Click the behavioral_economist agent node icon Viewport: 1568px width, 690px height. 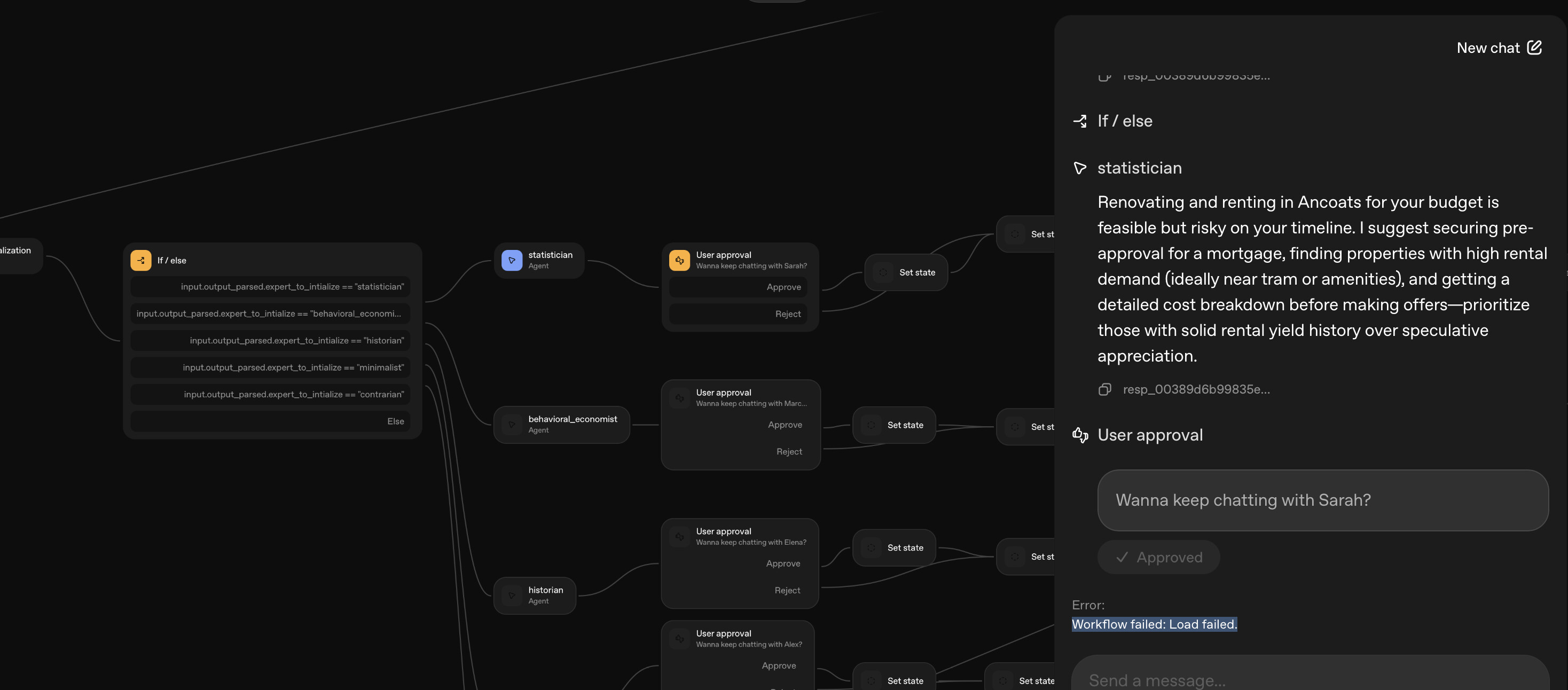click(511, 425)
